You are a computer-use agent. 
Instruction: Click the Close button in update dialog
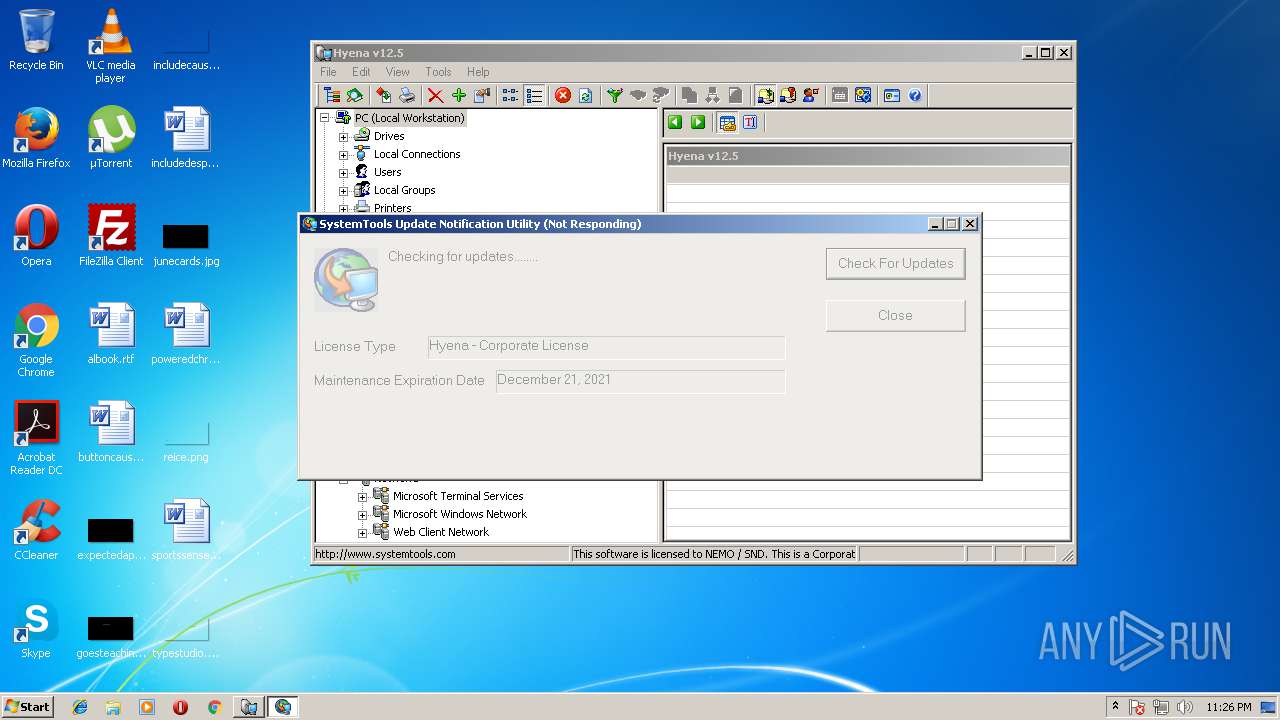[895, 315]
